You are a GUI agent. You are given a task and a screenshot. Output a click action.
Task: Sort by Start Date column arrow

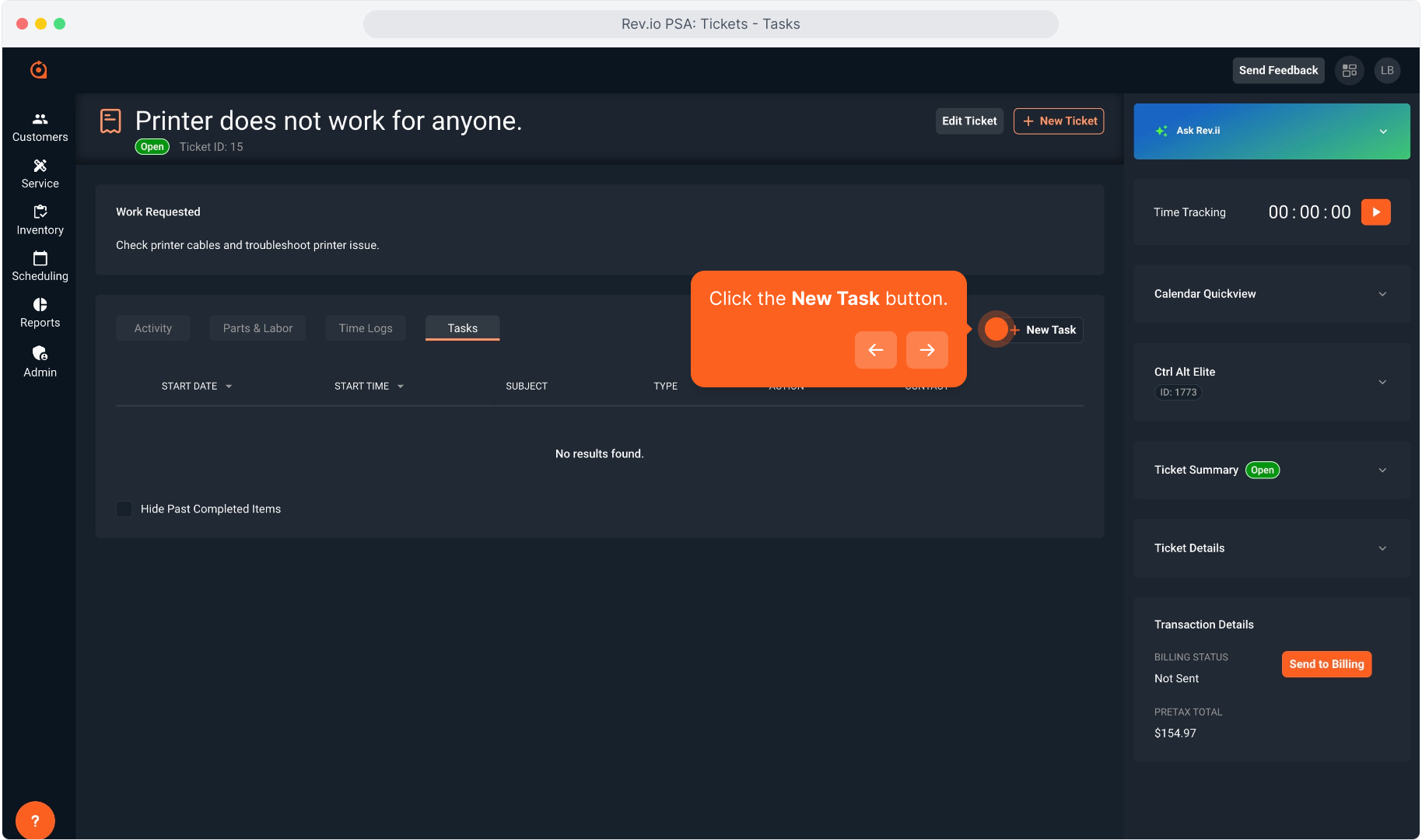[x=229, y=387]
